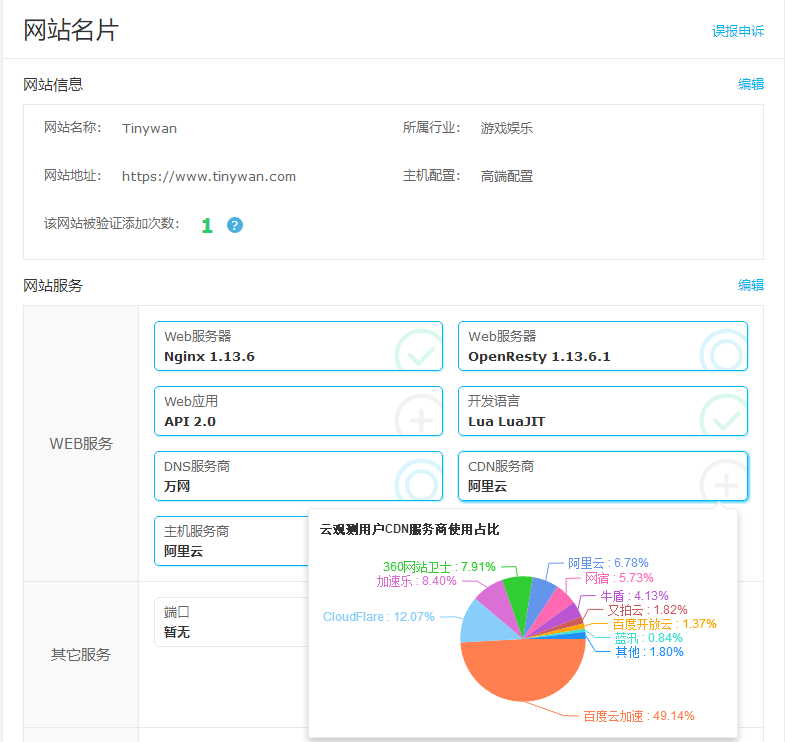The width and height of the screenshot is (785, 742).
Task: Click the blue help question mark icon
Action: (x=234, y=225)
